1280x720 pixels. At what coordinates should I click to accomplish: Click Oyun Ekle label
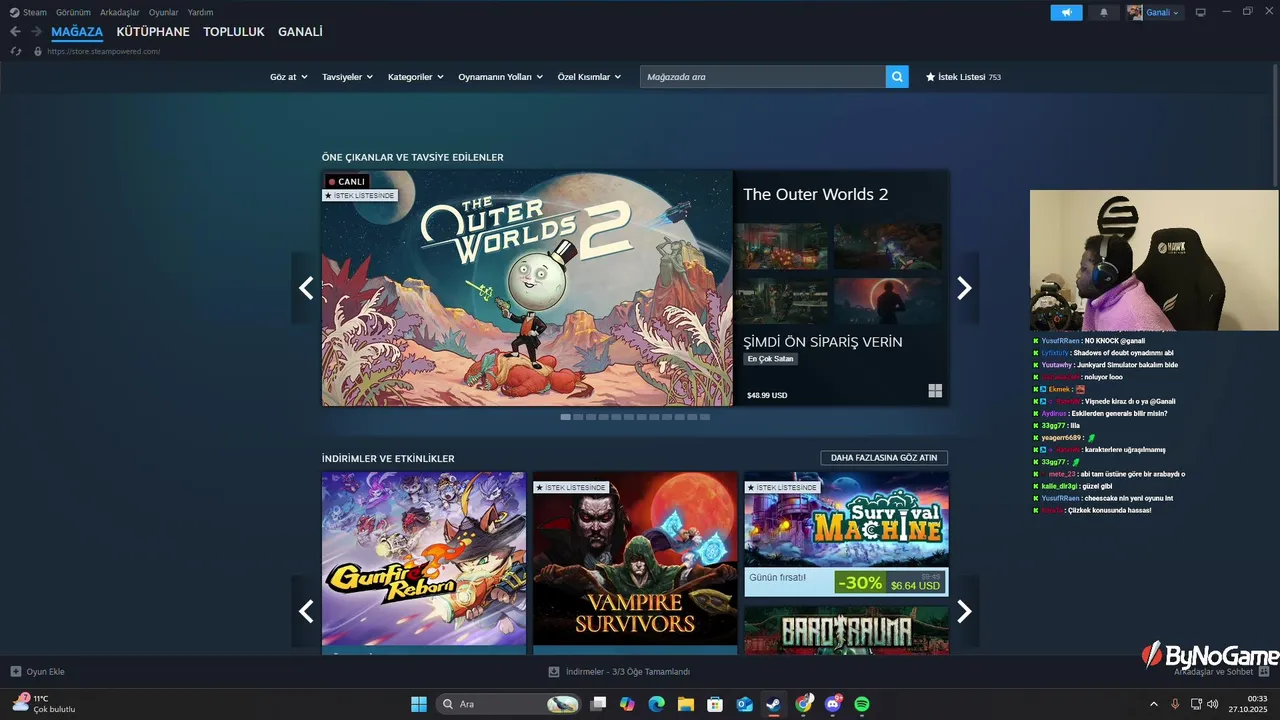coord(45,672)
